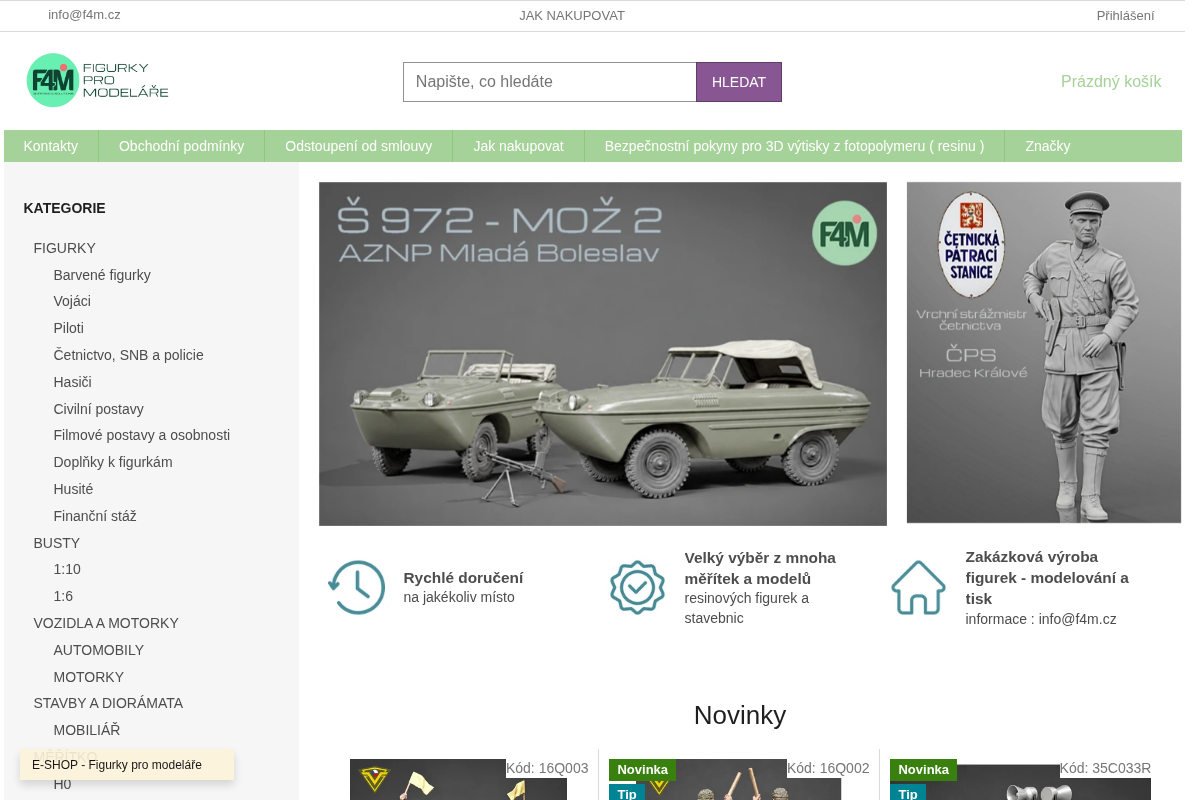The width and height of the screenshot is (1200, 800).
Task: Open Značky in the green menu
Action: [x=1048, y=146]
